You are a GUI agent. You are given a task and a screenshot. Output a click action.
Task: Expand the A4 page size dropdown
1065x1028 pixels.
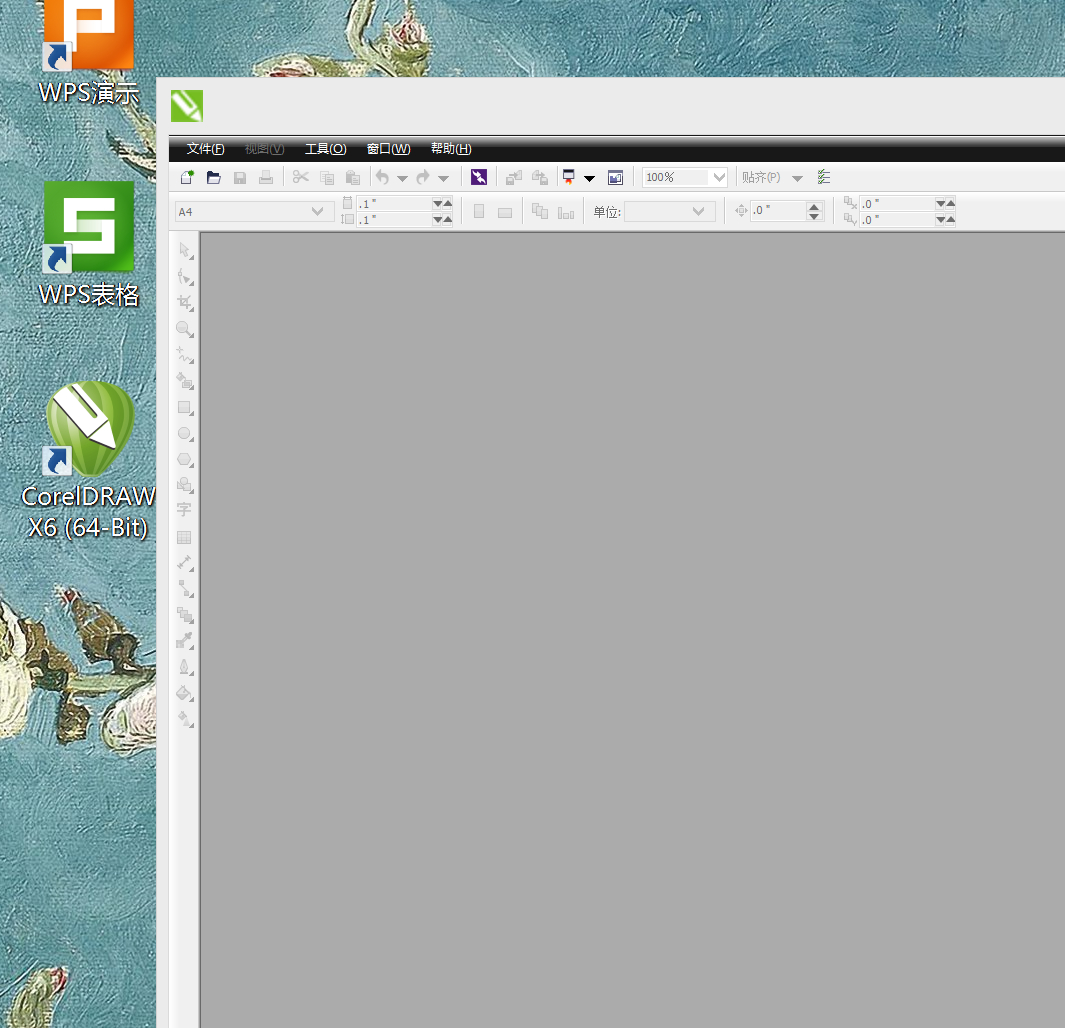click(318, 211)
